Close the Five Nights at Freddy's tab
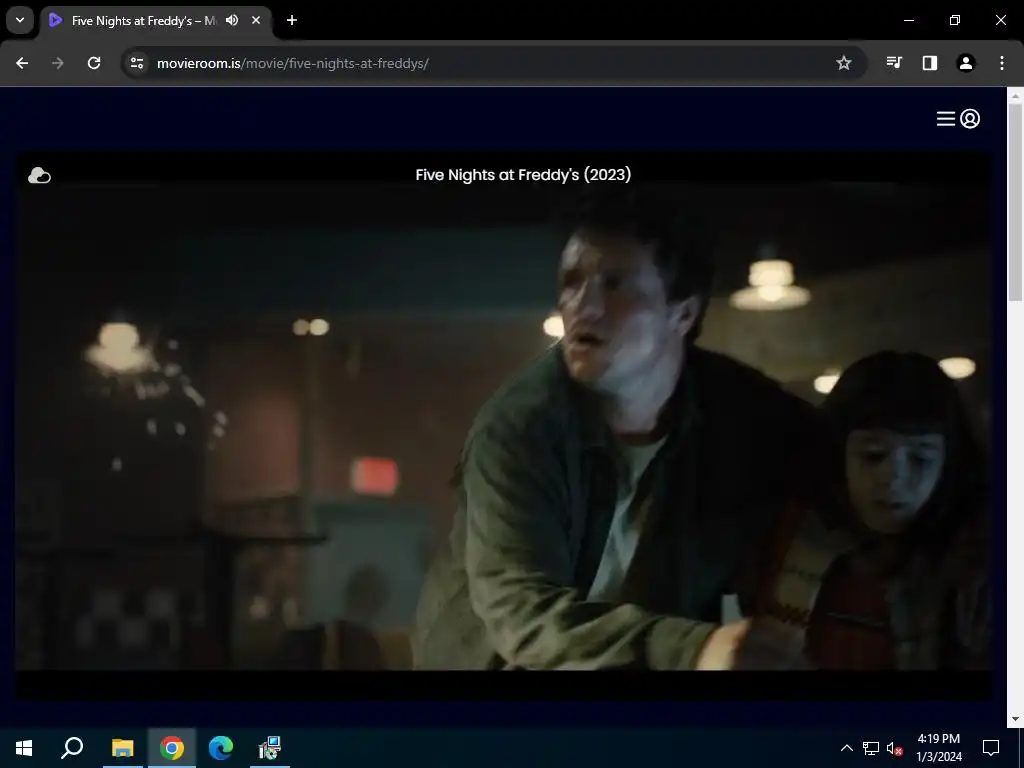The height and width of the screenshot is (768, 1024). [x=256, y=20]
